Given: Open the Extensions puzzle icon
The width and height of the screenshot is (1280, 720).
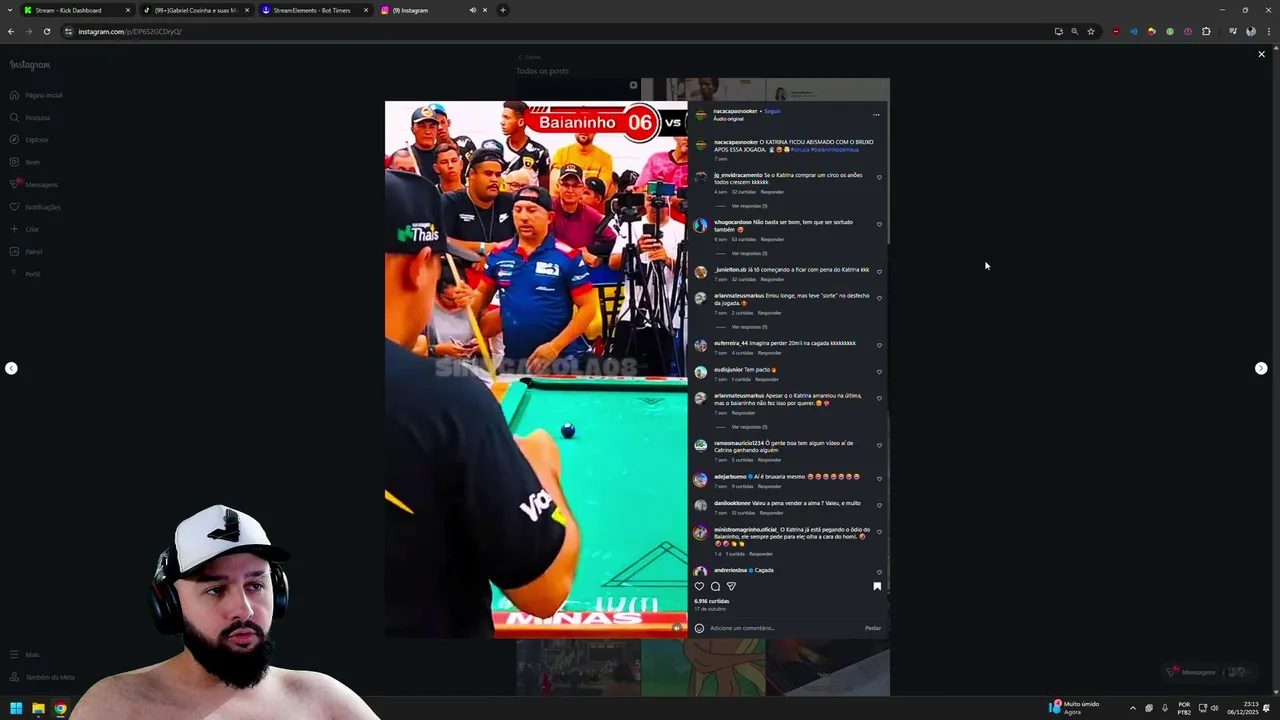Looking at the screenshot, I should pos(1206,31).
